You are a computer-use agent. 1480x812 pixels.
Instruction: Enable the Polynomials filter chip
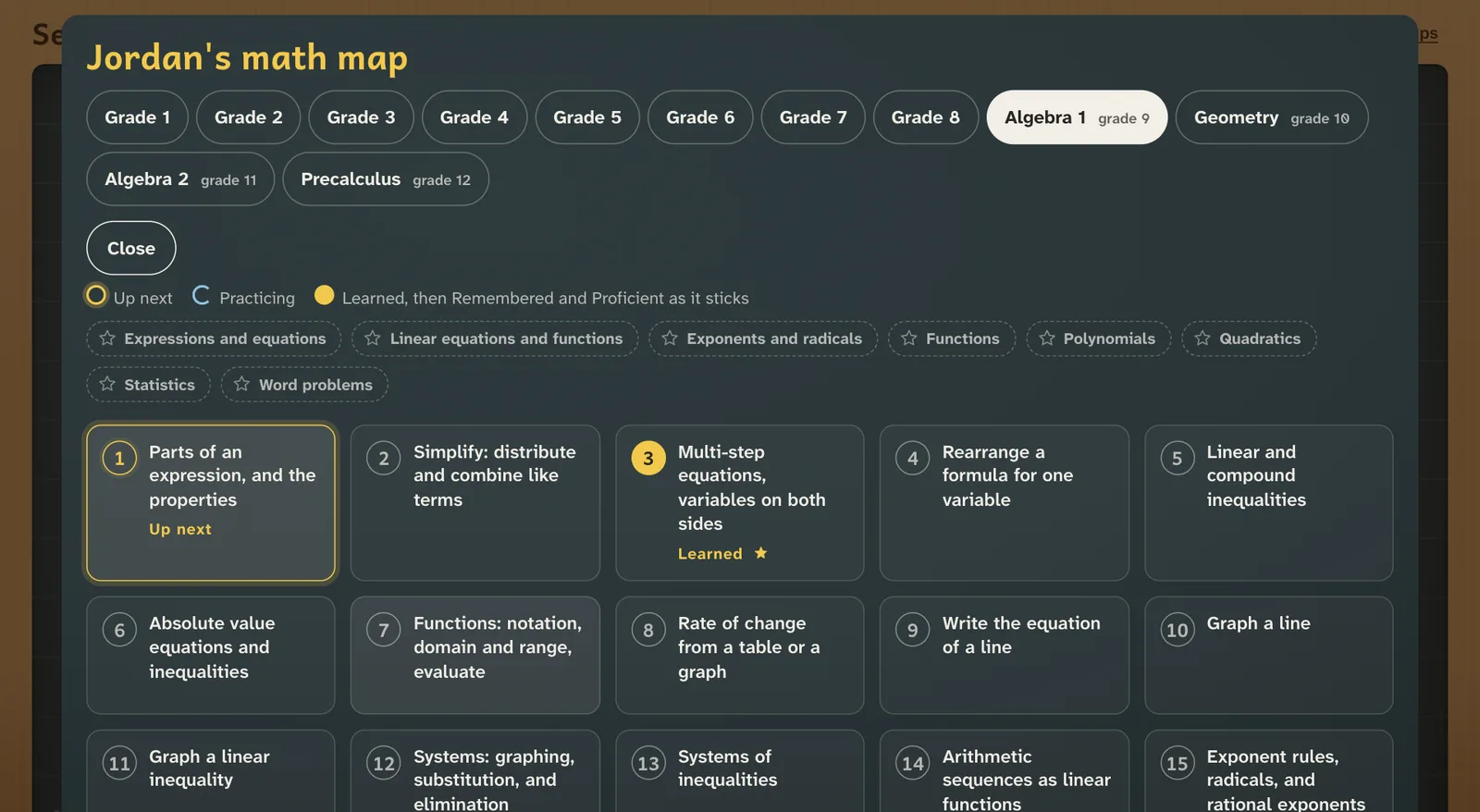(x=1099, y=338)
